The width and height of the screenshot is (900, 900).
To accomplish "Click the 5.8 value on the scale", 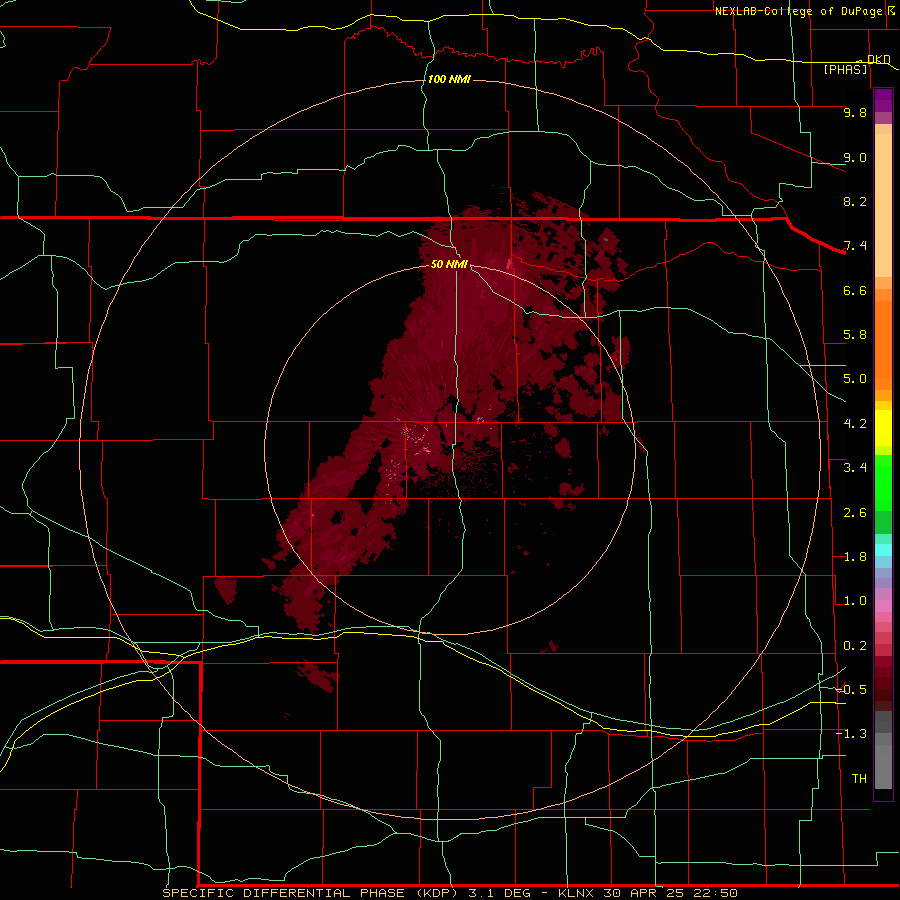I will 855,335.
